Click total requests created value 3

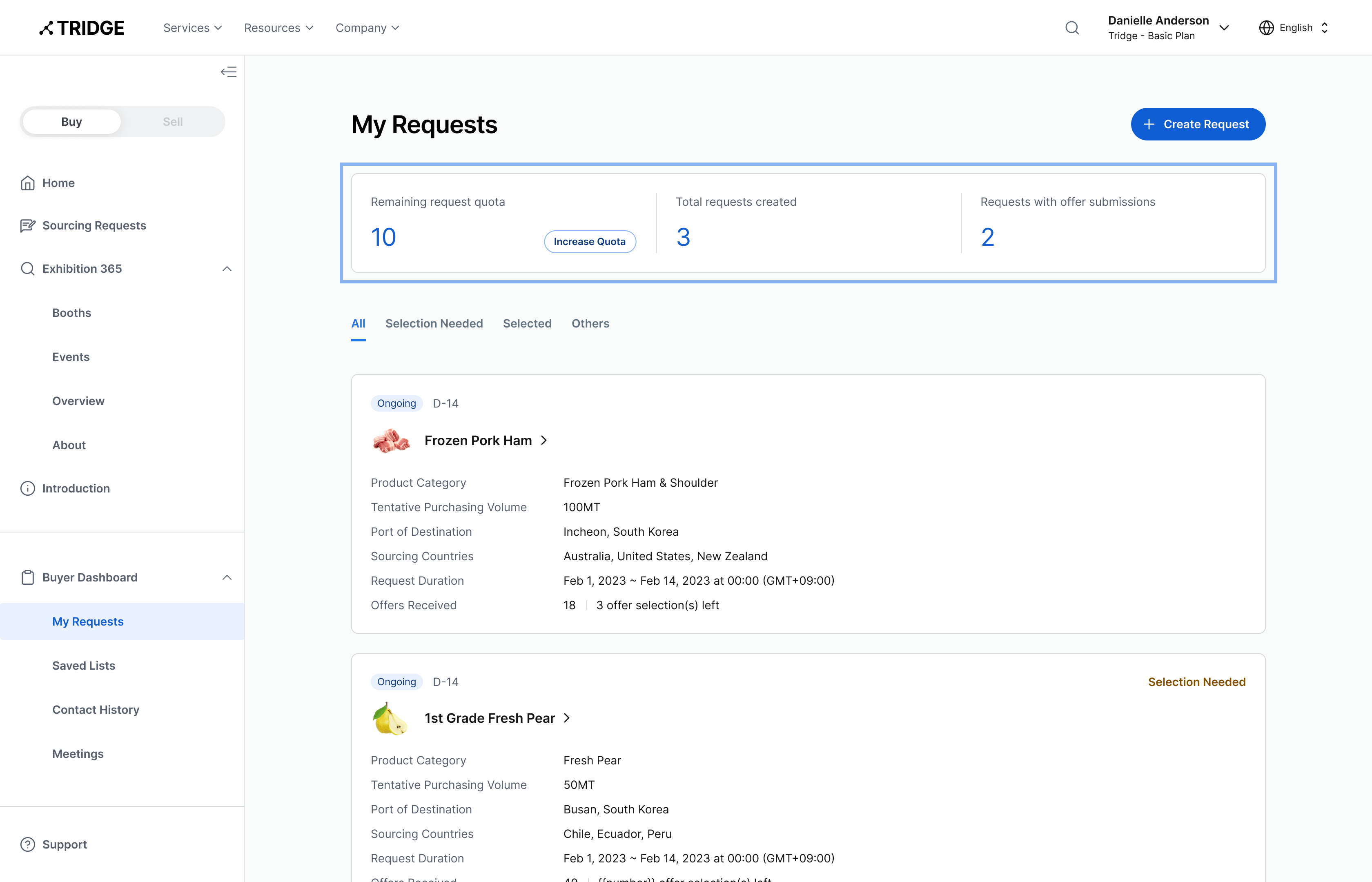683,237
